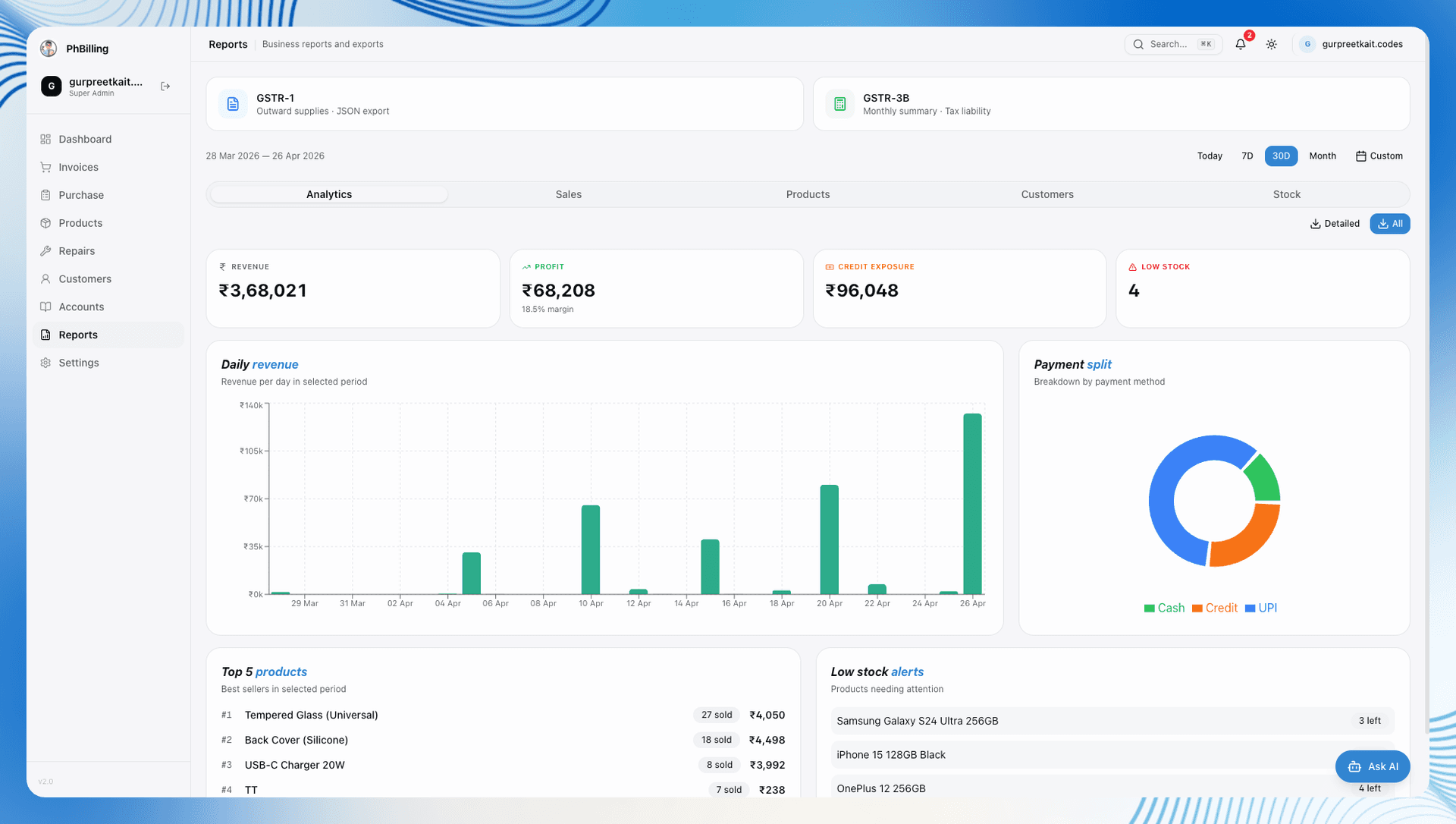Click the logout icon beside gurpreetkait

165,86
